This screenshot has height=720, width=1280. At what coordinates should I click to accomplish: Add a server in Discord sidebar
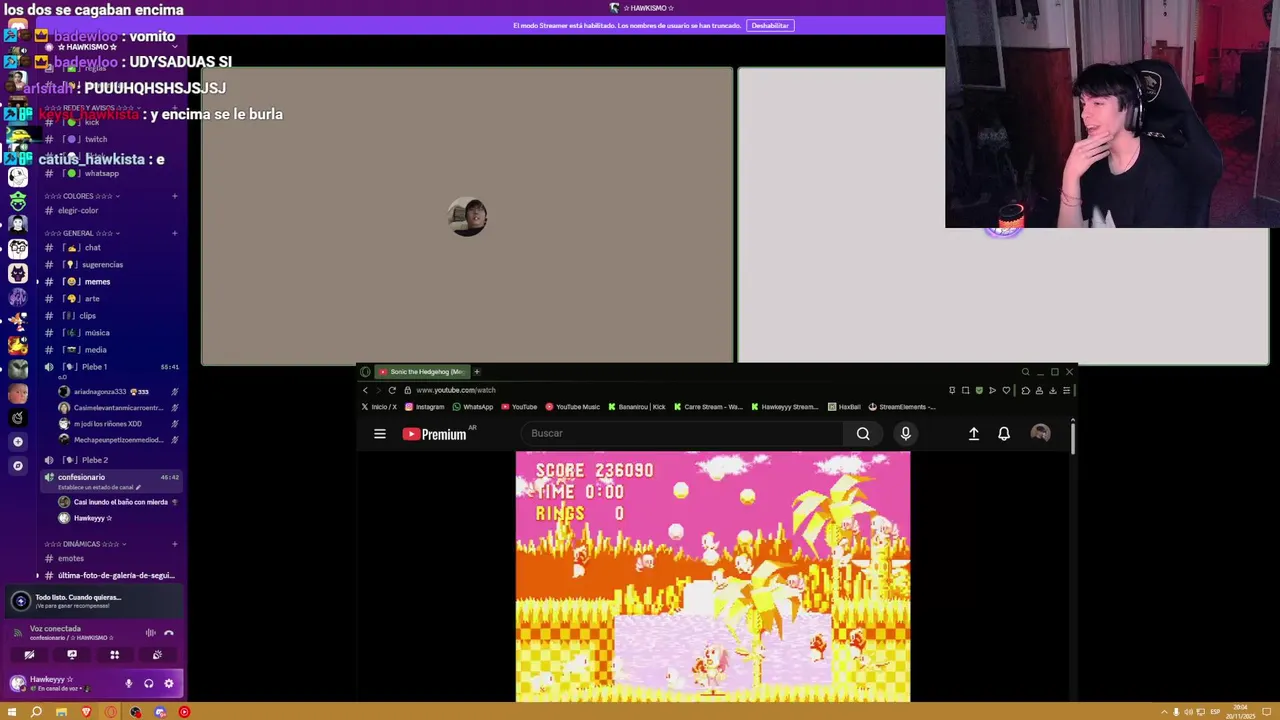tap(18, 441)
